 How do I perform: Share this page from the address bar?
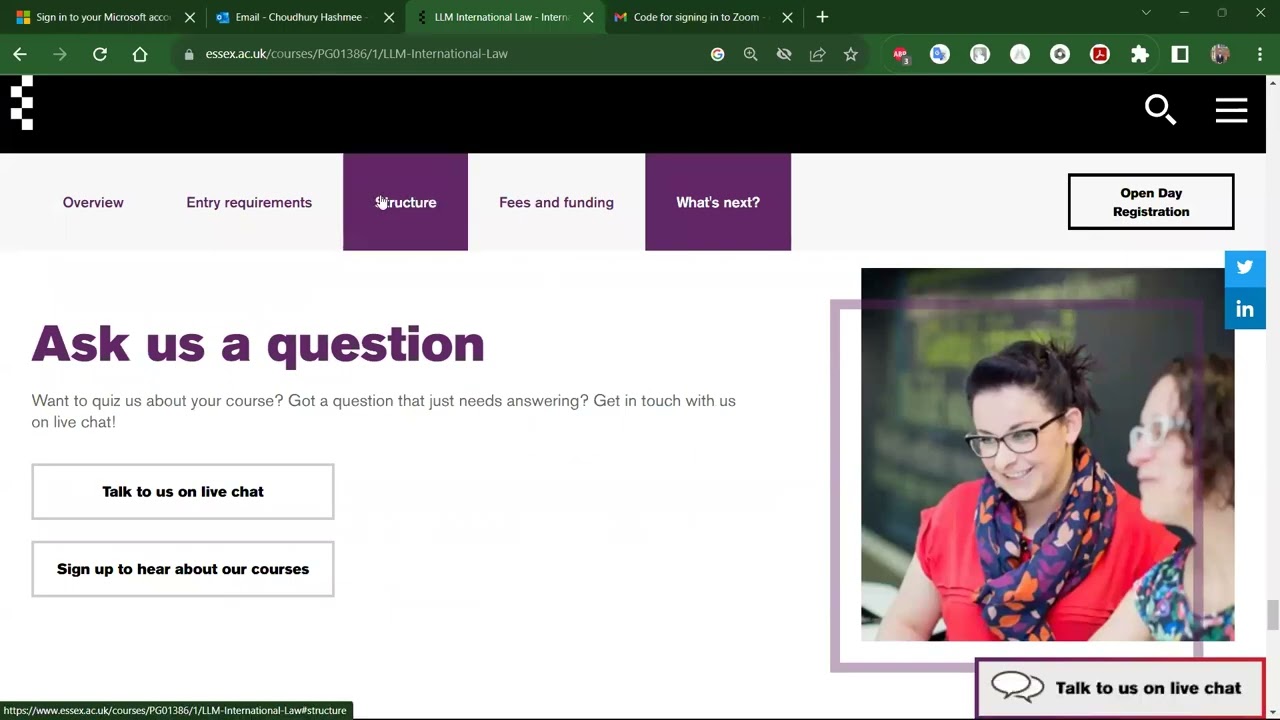click(817, 54)
